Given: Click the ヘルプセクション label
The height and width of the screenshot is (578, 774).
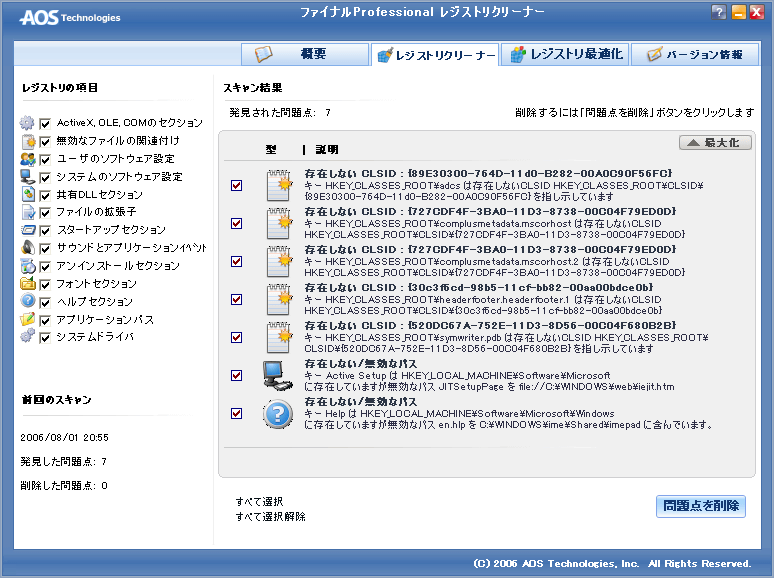Looking at the screenshot, I should coord(95,301).
